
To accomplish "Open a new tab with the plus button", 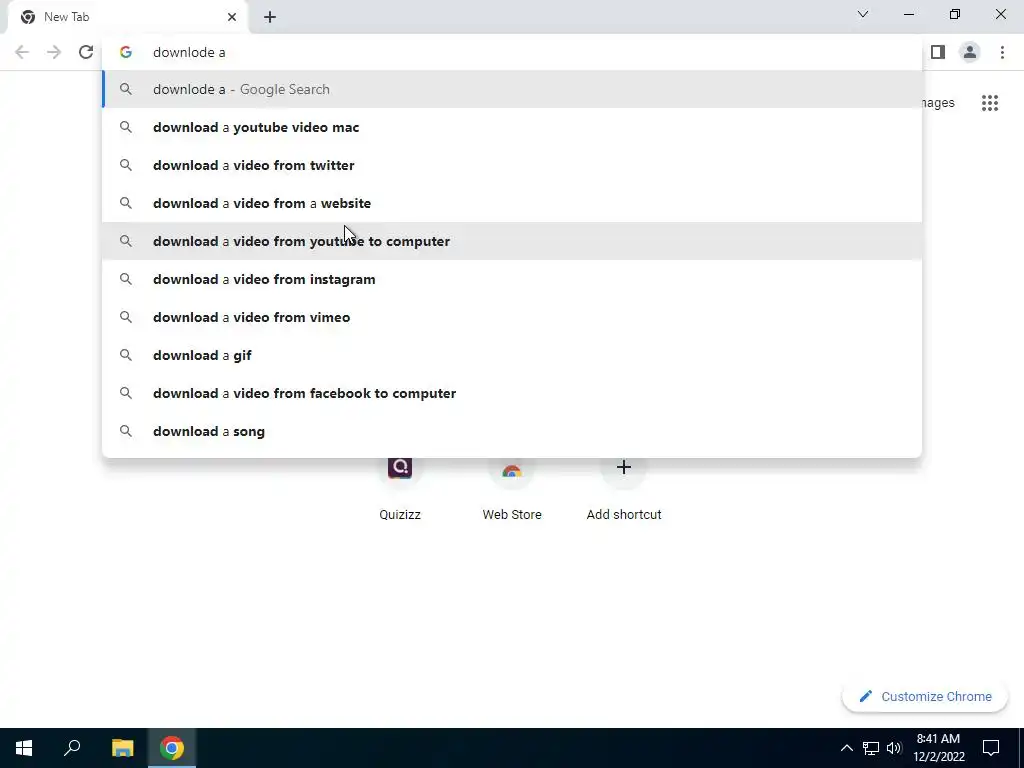I will click(x=270, y=17).
